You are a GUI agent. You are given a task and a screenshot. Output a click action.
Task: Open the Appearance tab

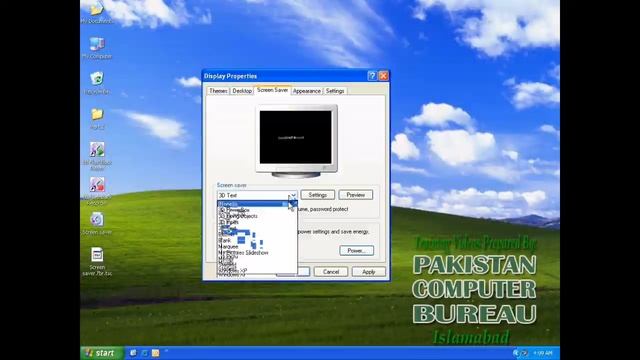click(x=307, y=91)
